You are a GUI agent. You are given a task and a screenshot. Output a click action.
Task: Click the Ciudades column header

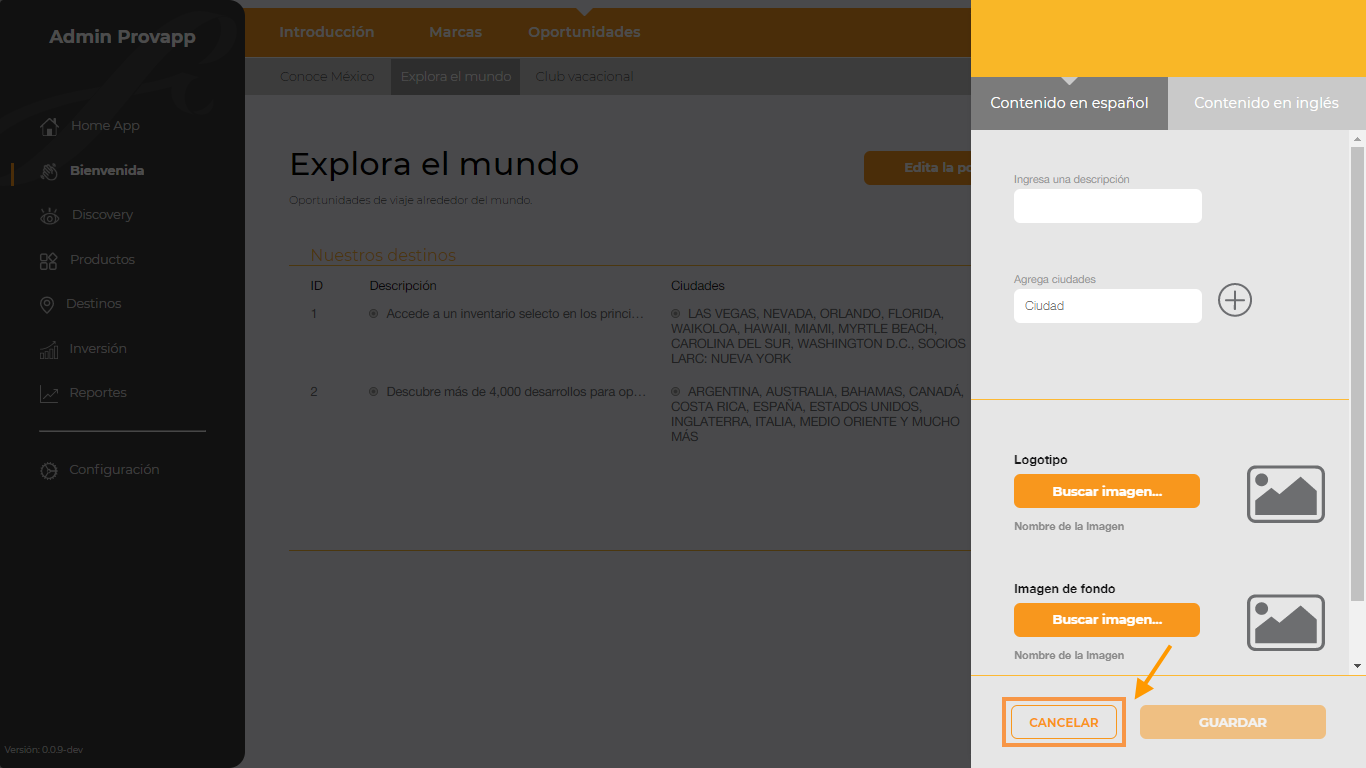click(698, 286)
